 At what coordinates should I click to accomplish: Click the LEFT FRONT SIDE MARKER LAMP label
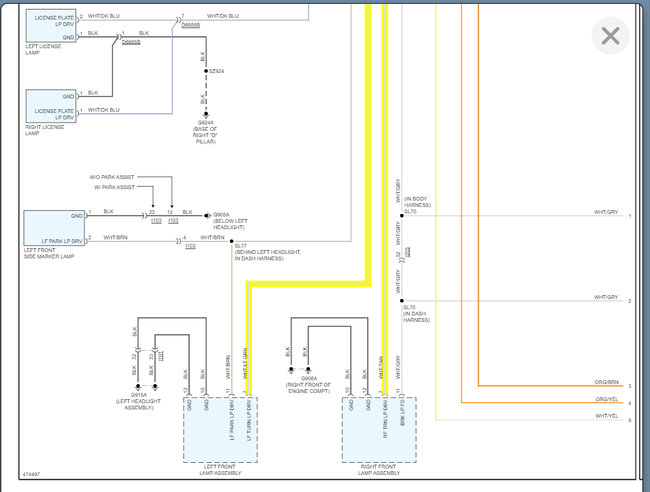[49, 253]
